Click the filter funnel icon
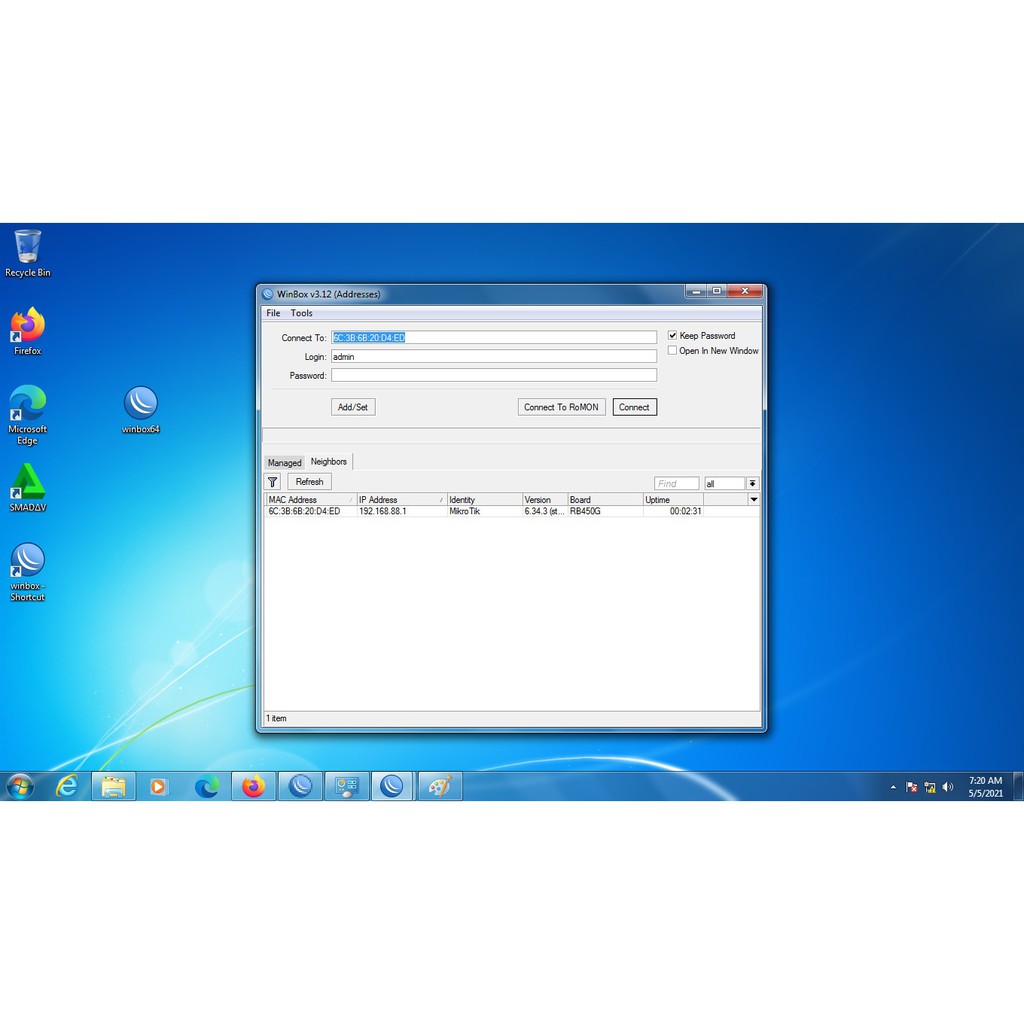 pos(273,482)
